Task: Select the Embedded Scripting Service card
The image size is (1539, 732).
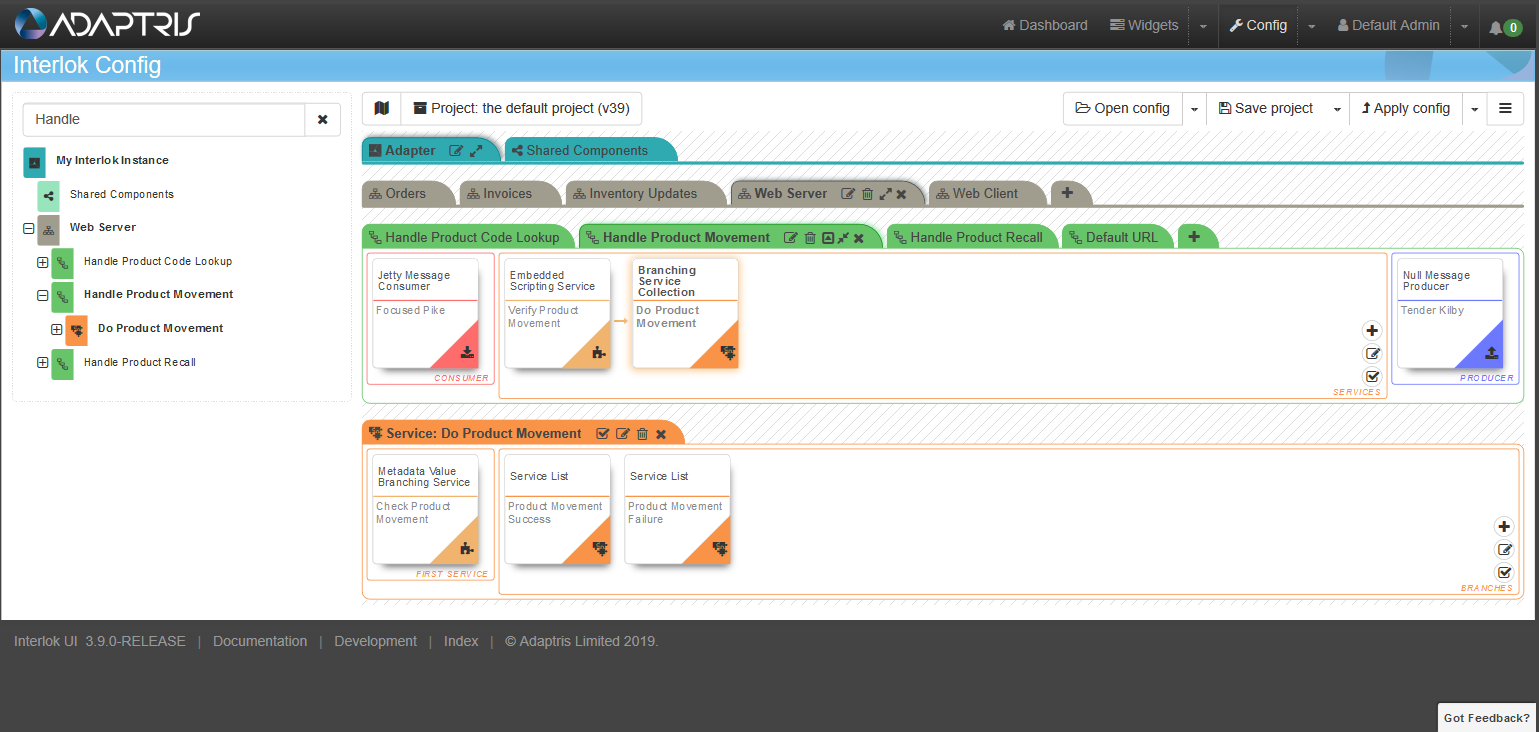Action: click(x=557, y=314)
